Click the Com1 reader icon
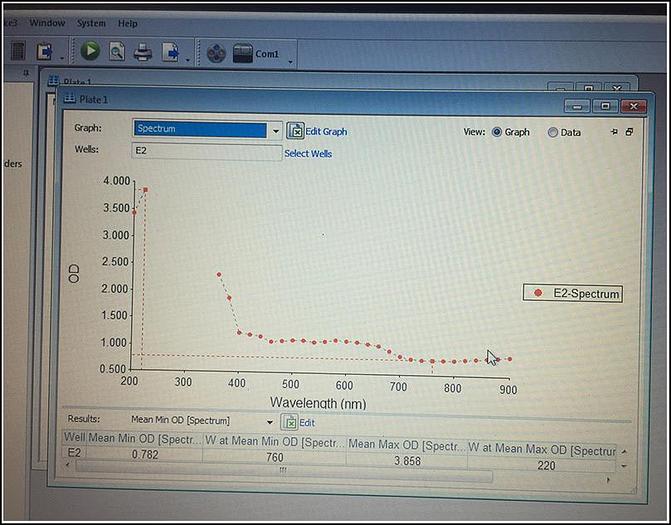Viewport: 671px width, 525px height. tap(243, 53)
